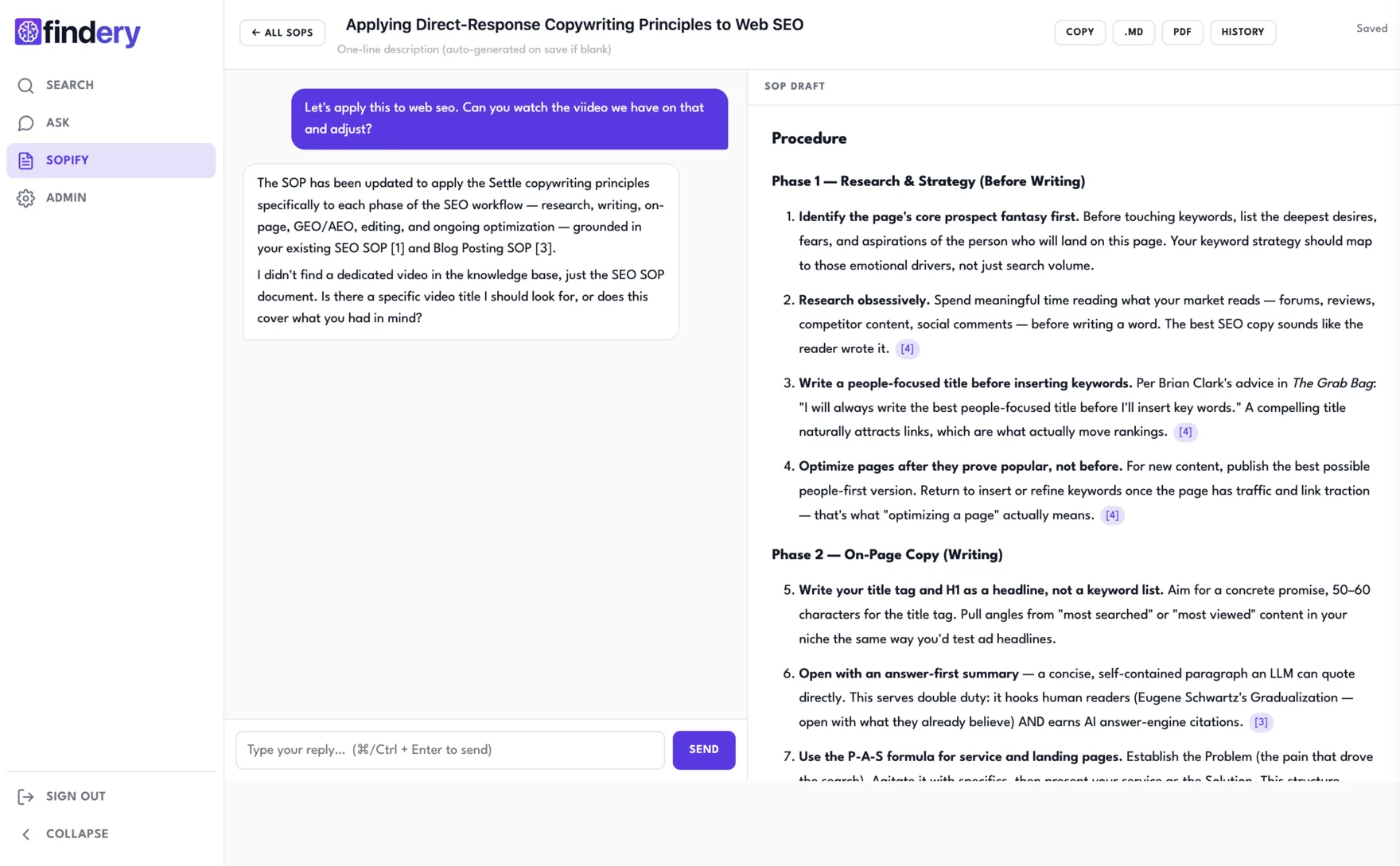
Task: Open citation [3] after answer-first summary step
Action: tap(1261, 722)
